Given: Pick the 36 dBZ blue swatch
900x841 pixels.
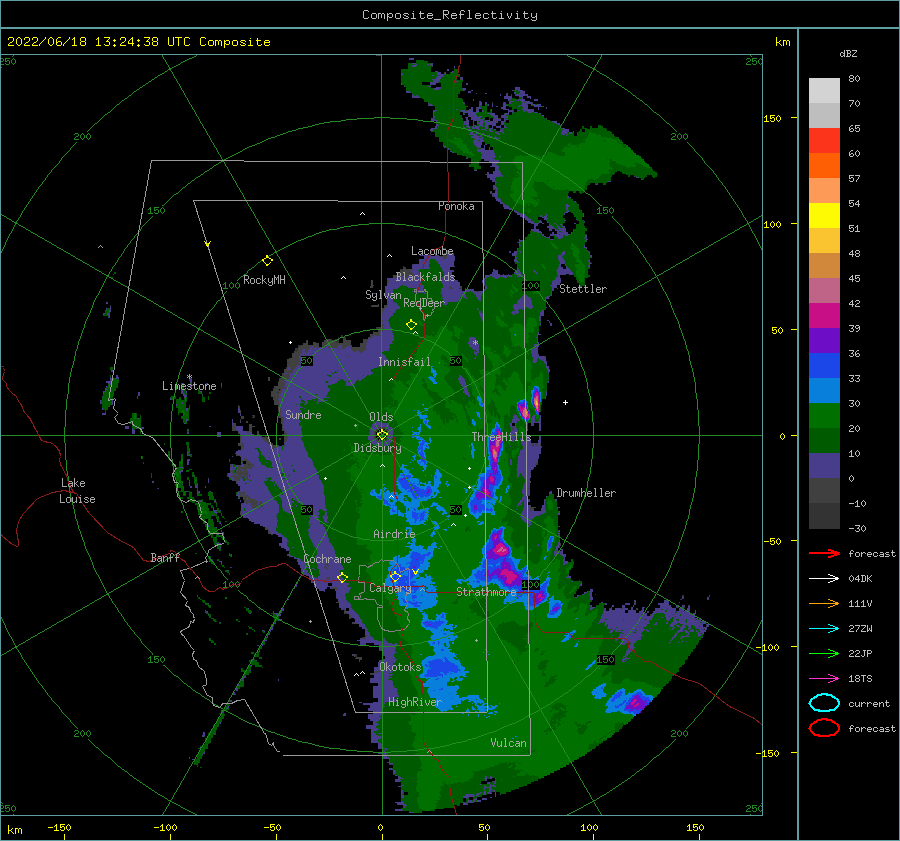Looking at the screenshot, I should [x=824, y=365].
